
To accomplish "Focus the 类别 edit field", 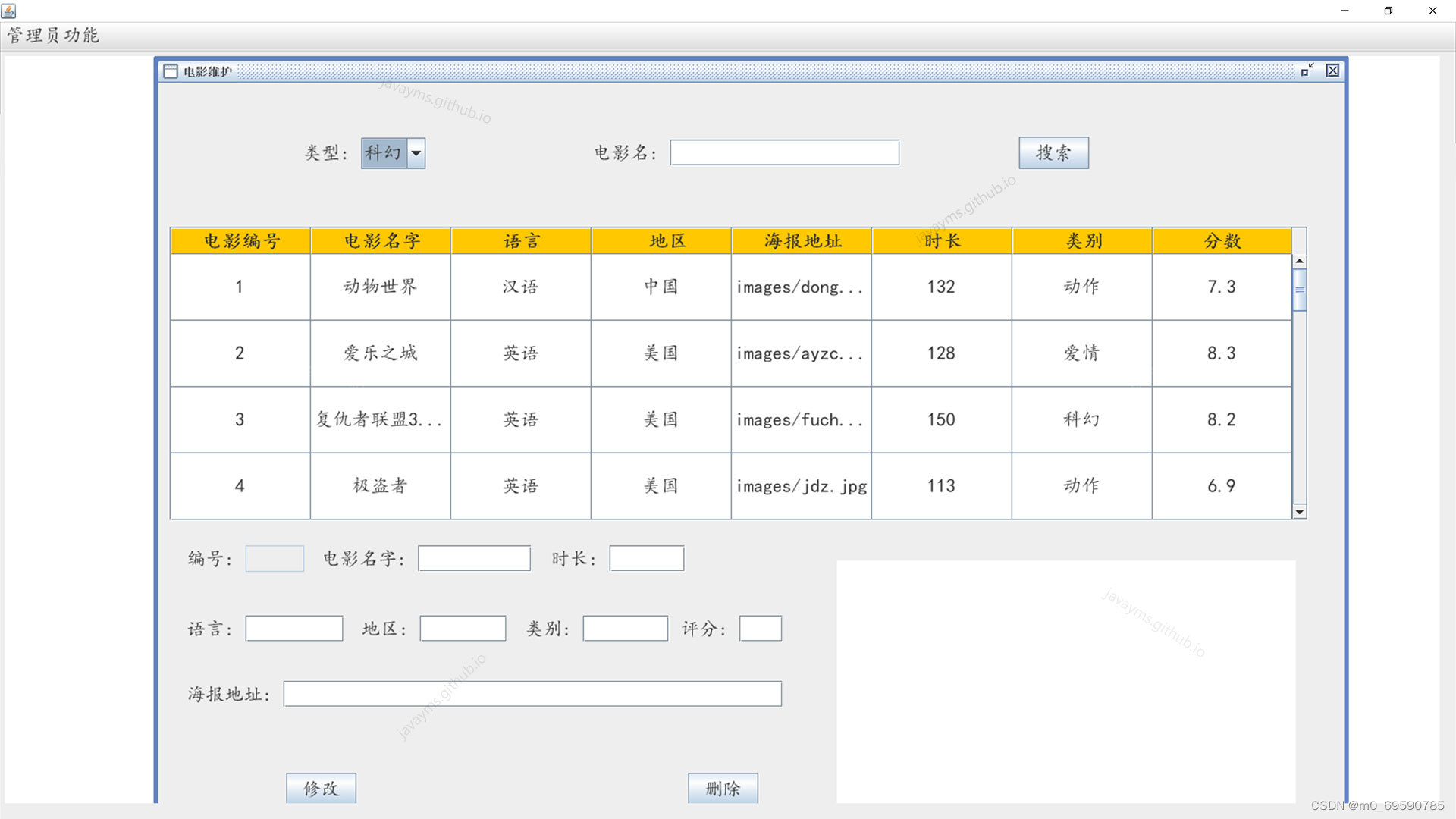I will pos(626,629).
